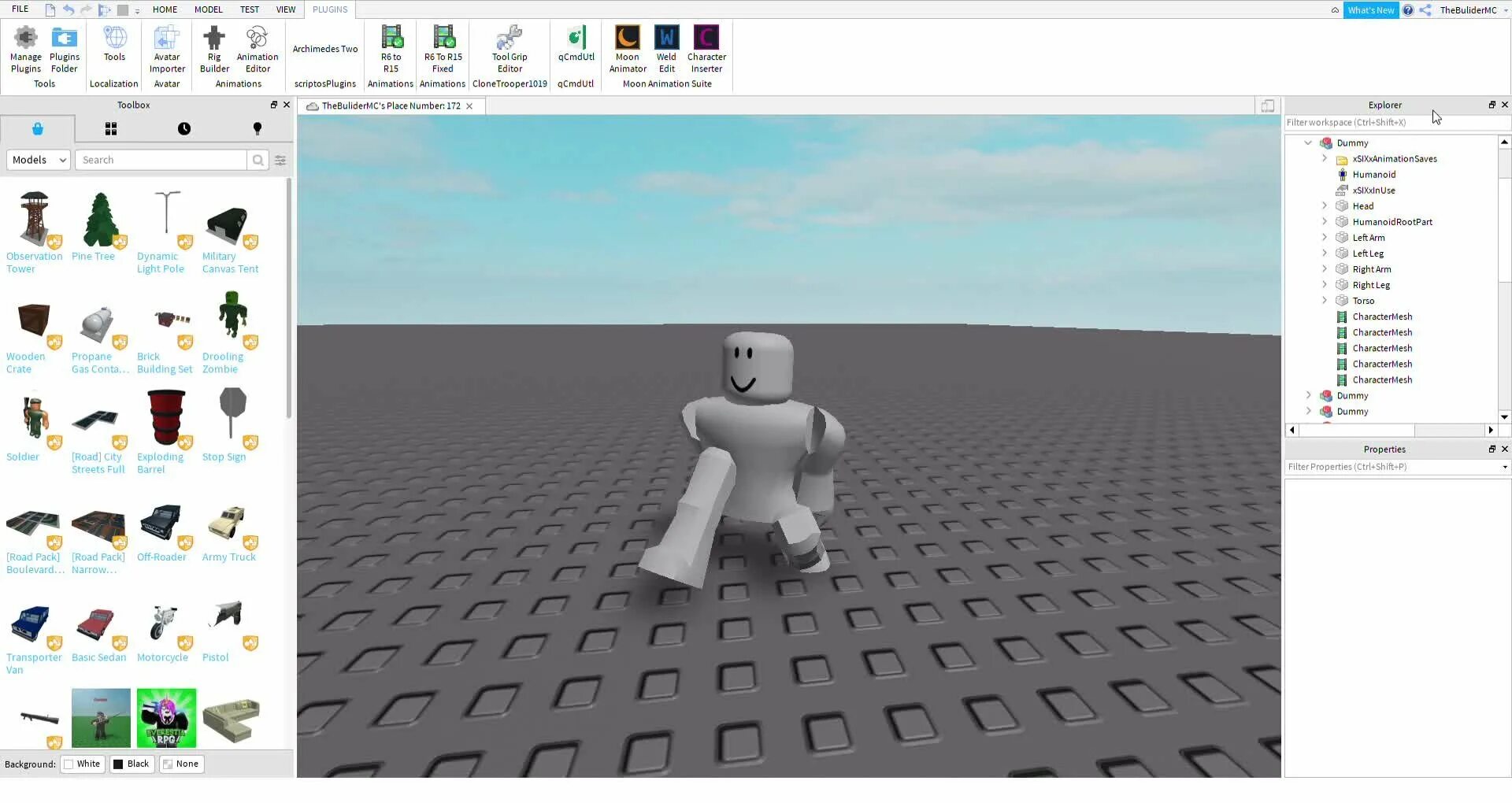Open the Army Truck model link

coord(229,557)
